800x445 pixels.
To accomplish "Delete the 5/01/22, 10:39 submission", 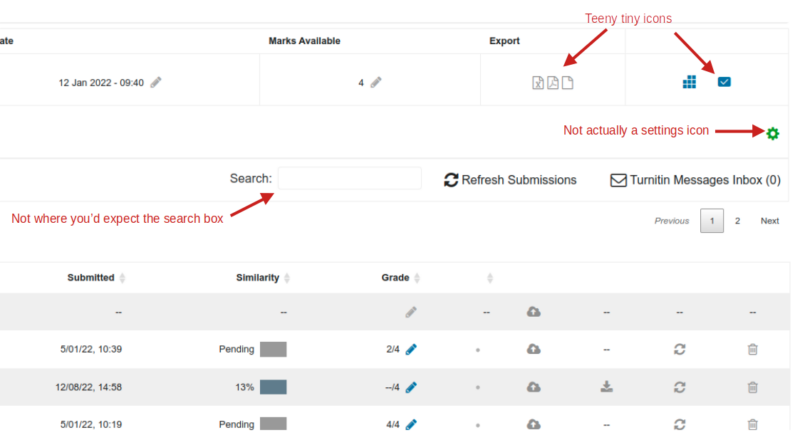I will 753,350.
